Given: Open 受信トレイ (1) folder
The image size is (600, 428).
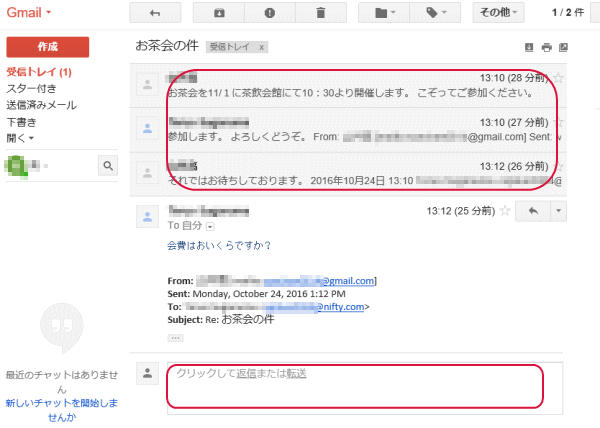Looking at the screenshot, I should [x=38, y=73].
